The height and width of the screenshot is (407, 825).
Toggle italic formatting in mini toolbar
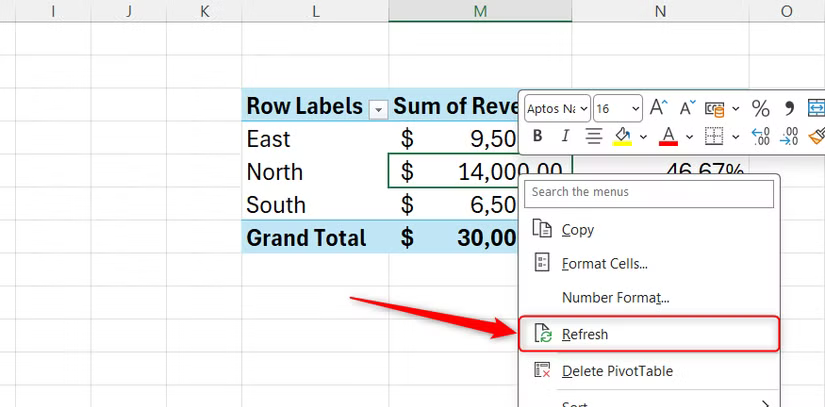coord(565,136)
